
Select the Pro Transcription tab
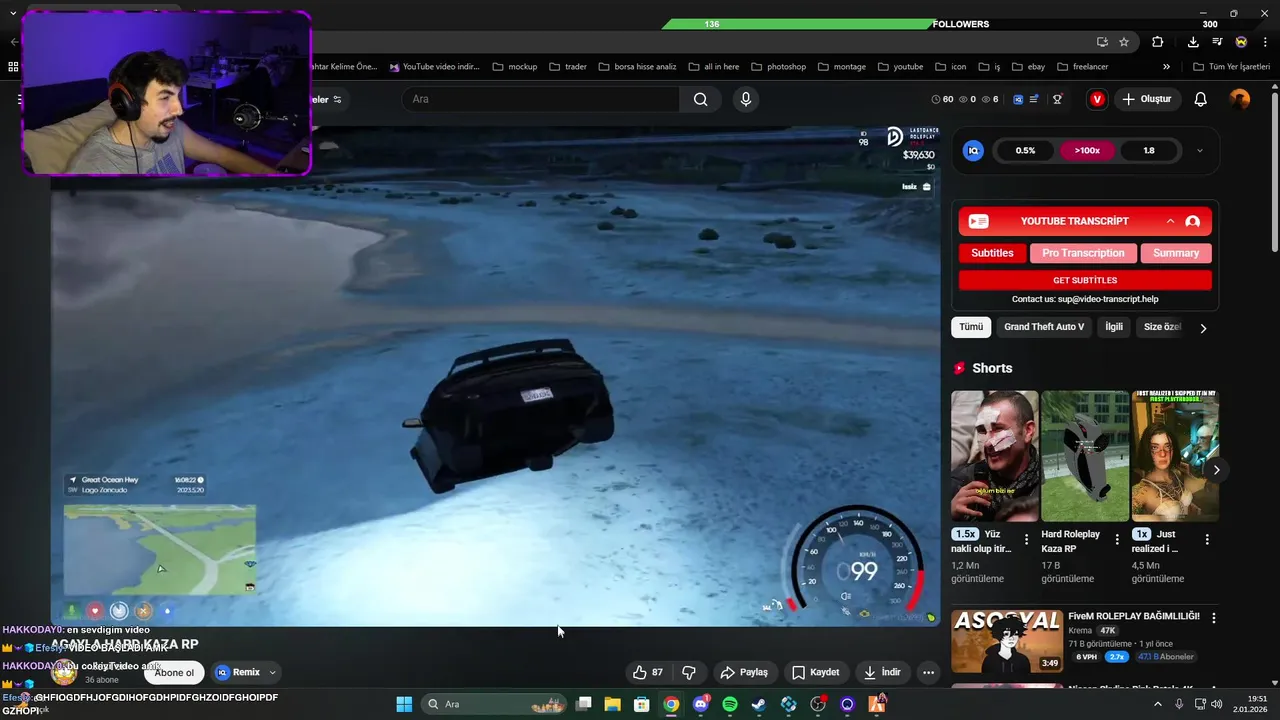click(x=1083, y=253)
